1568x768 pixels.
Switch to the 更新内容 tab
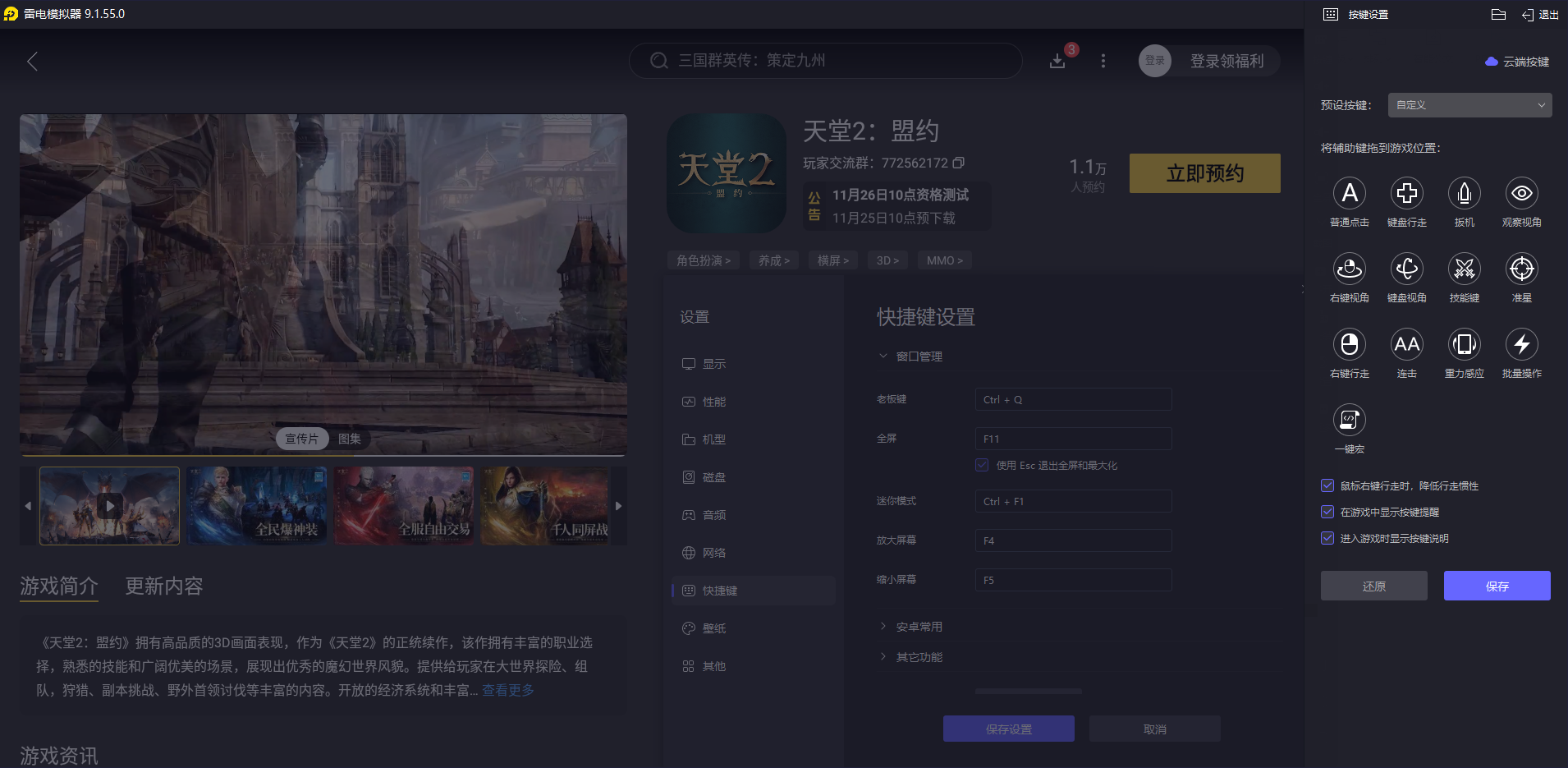pos(163,586)
